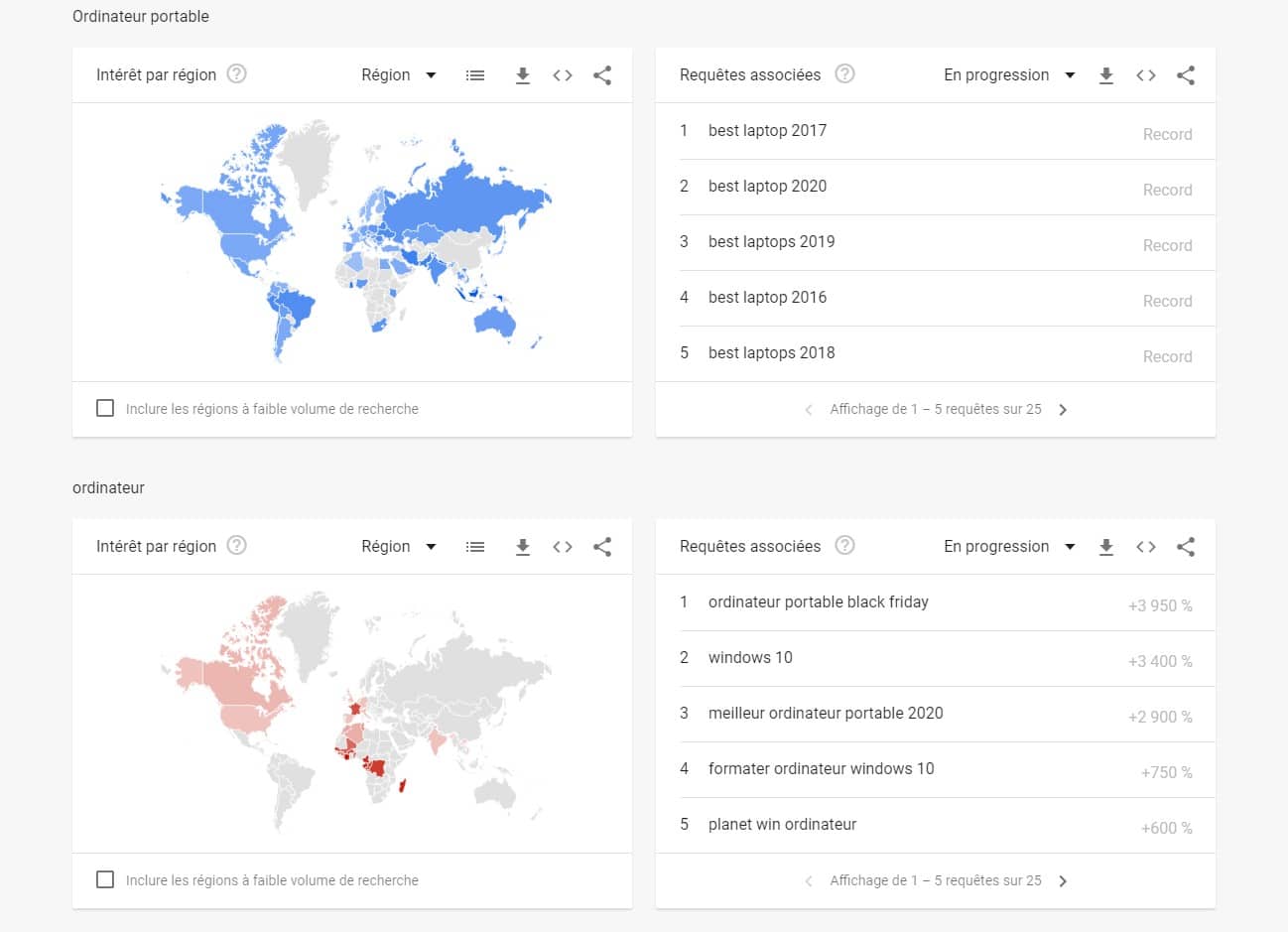Click Record beside best laptop 2017

click(x=1167, y=134)
